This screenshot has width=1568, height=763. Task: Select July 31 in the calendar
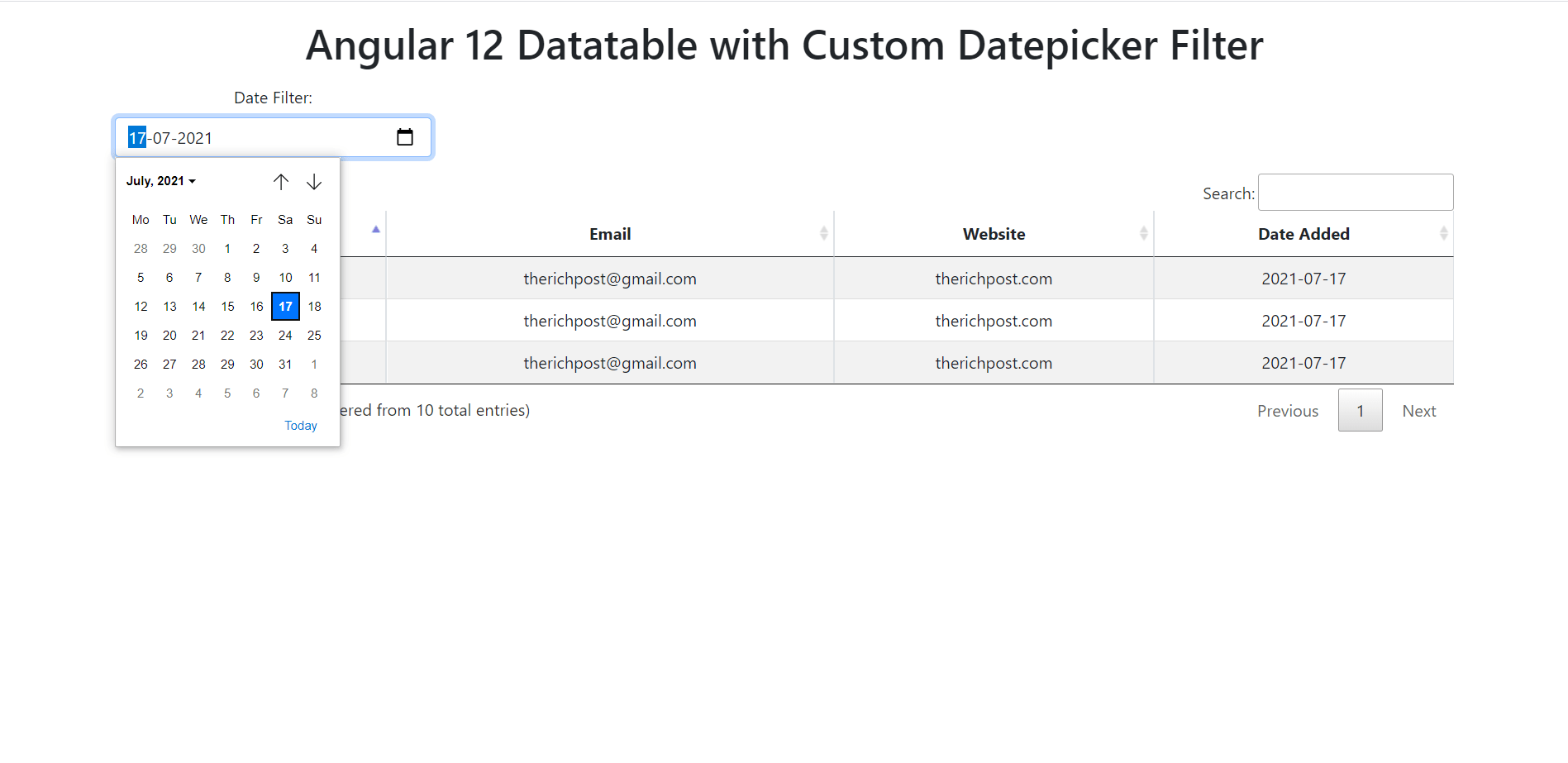[x=285, y=364]
